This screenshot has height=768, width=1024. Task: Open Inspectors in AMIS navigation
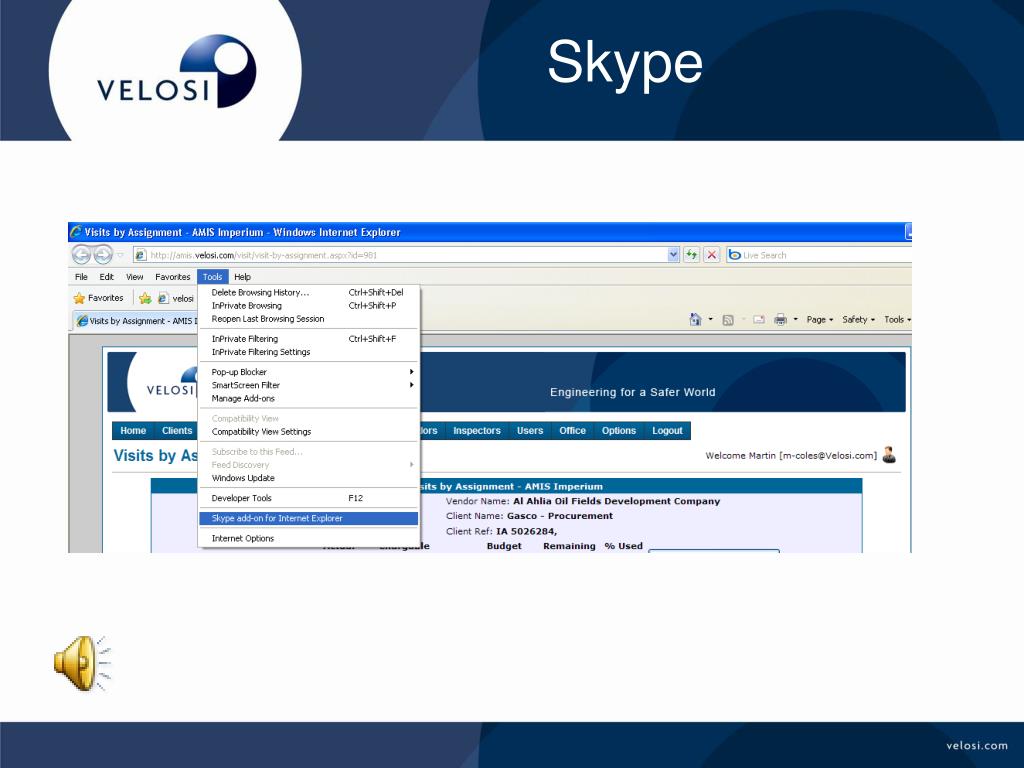477,430
